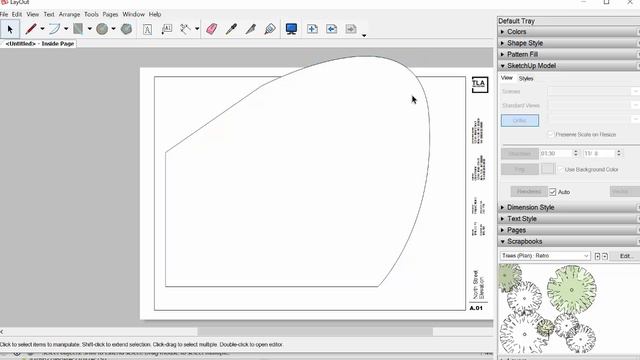Image resolution: width=640 pixels, height=360 pixels.
Task: Open Dimension tool options arrow
Action: [x=197, y=29]
